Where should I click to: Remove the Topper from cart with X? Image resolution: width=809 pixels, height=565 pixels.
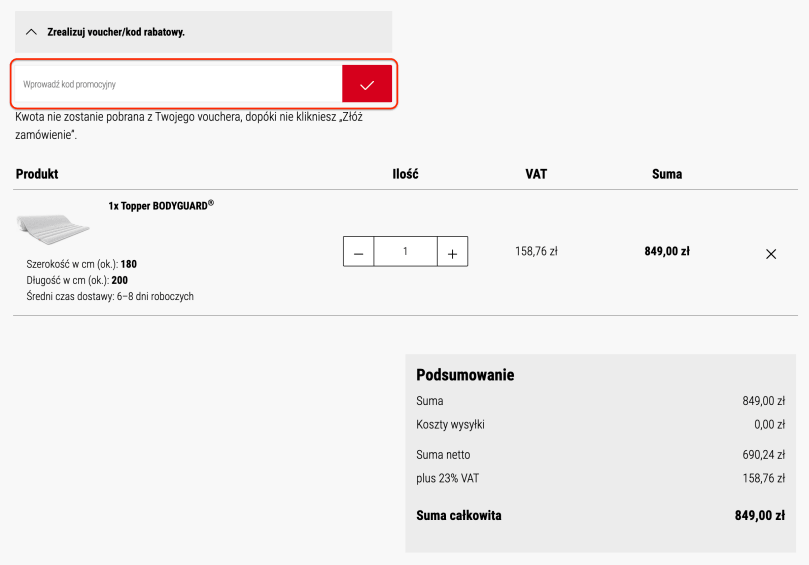click(x=770, y=254)
